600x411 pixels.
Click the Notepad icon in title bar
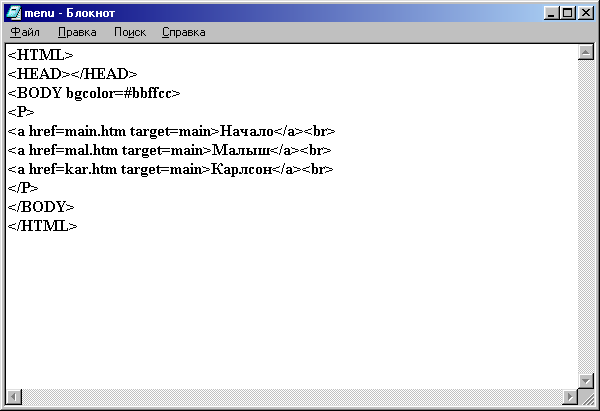click(x=13, y=13)
